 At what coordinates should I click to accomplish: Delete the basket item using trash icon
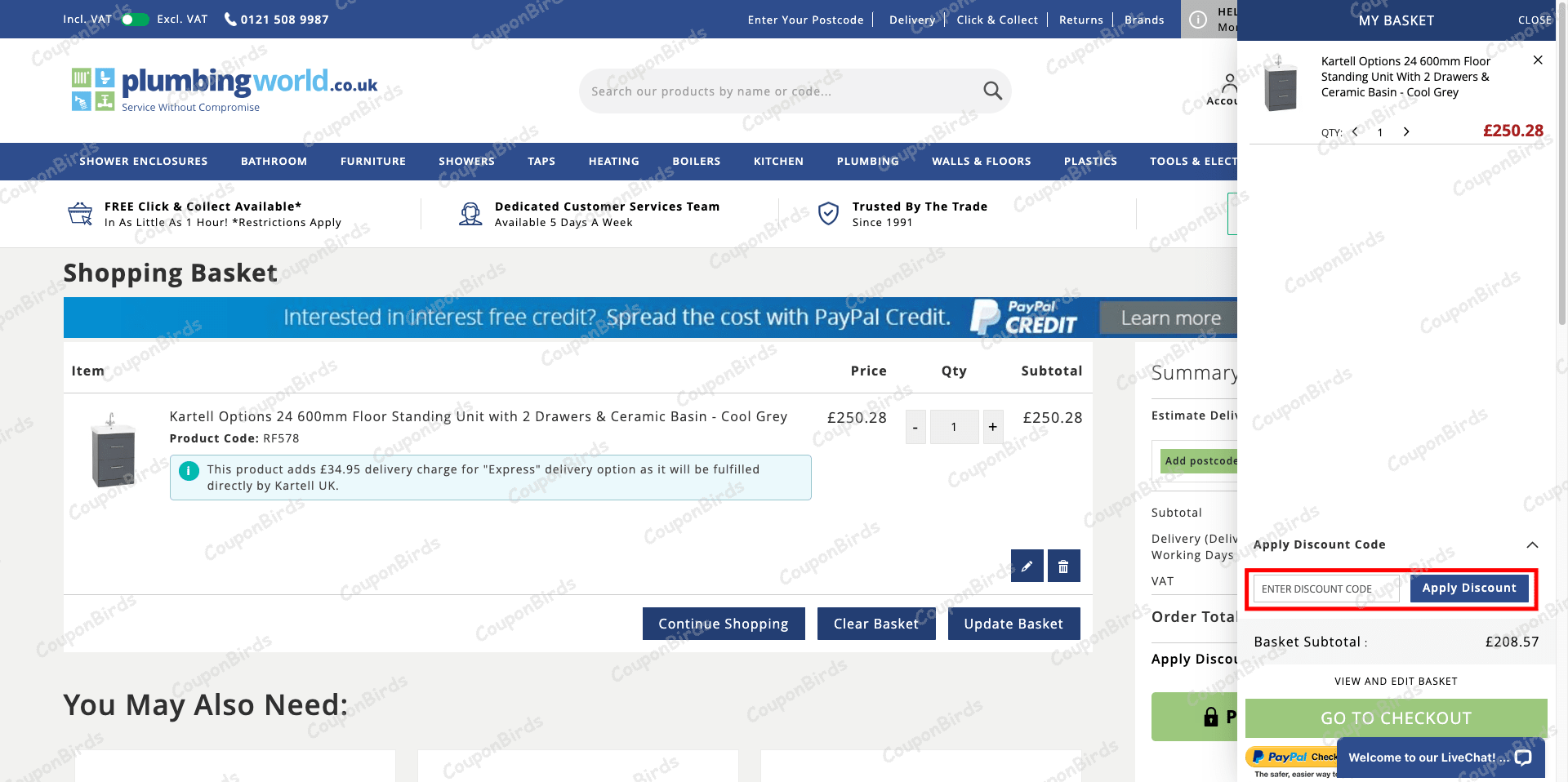pos(1063,565)
